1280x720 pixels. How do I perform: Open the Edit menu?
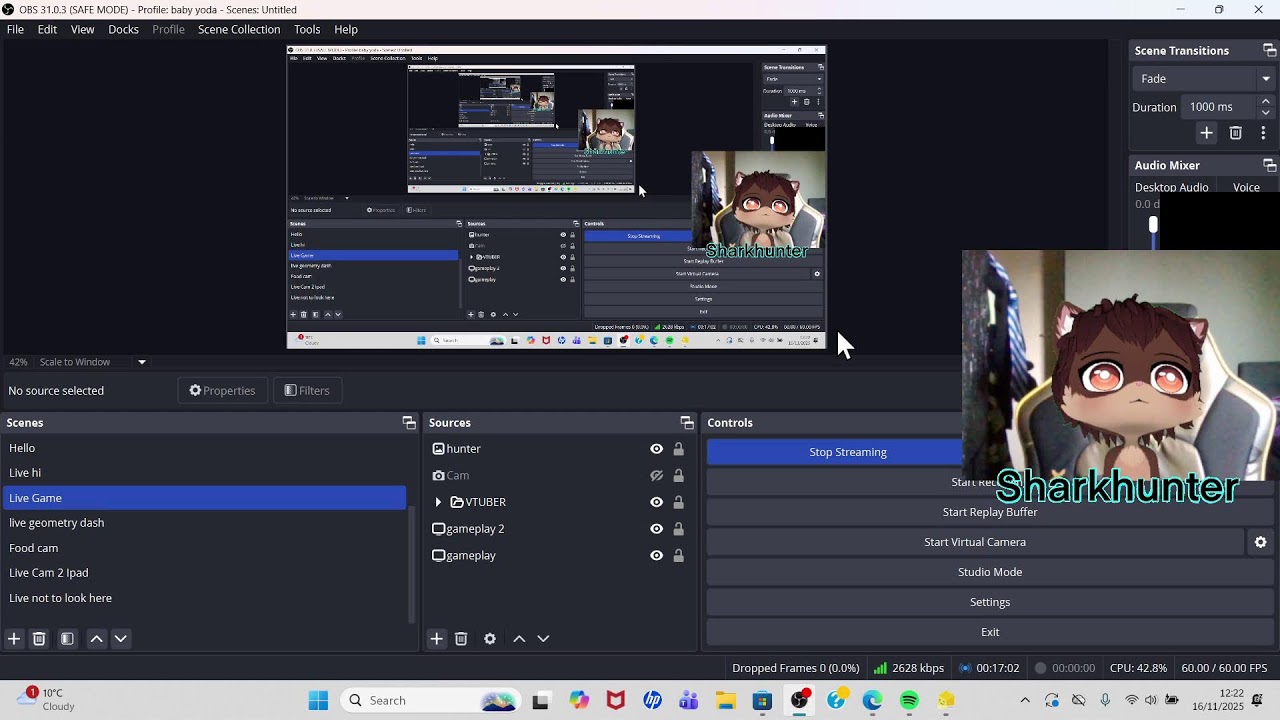click(x=47, y=29)
